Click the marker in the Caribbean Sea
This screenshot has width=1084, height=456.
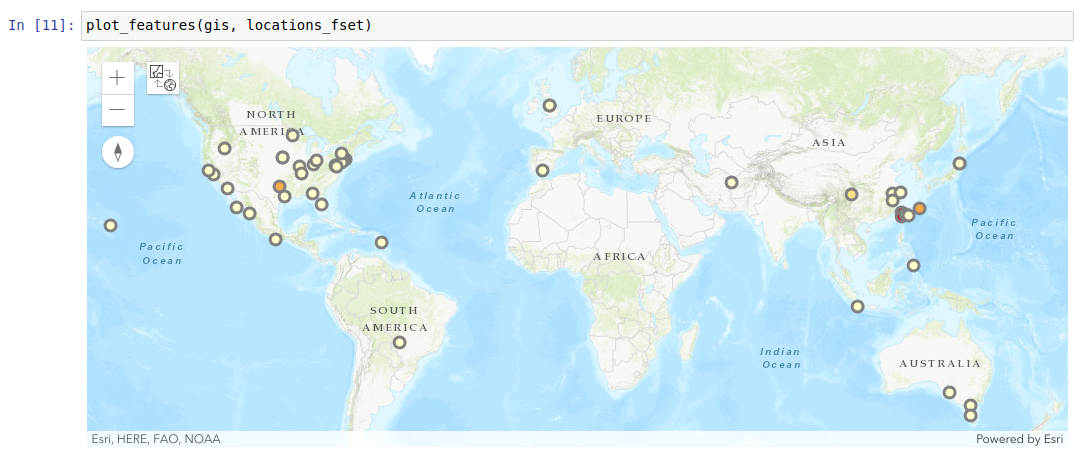tap(381, 242)
